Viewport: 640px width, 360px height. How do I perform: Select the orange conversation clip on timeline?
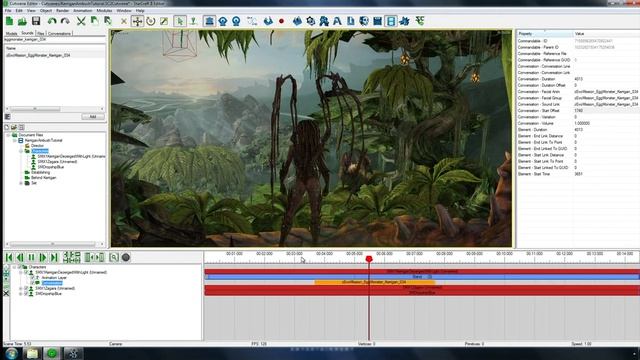click(374, 282)
